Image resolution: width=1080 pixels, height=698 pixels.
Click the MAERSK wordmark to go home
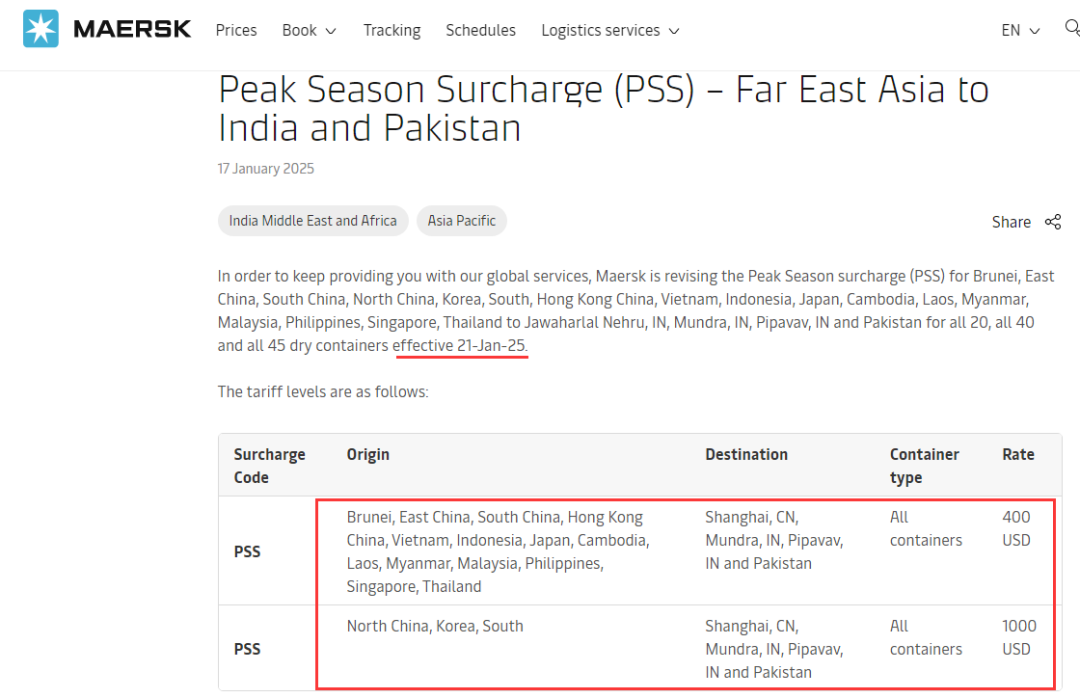pos(132,29)
